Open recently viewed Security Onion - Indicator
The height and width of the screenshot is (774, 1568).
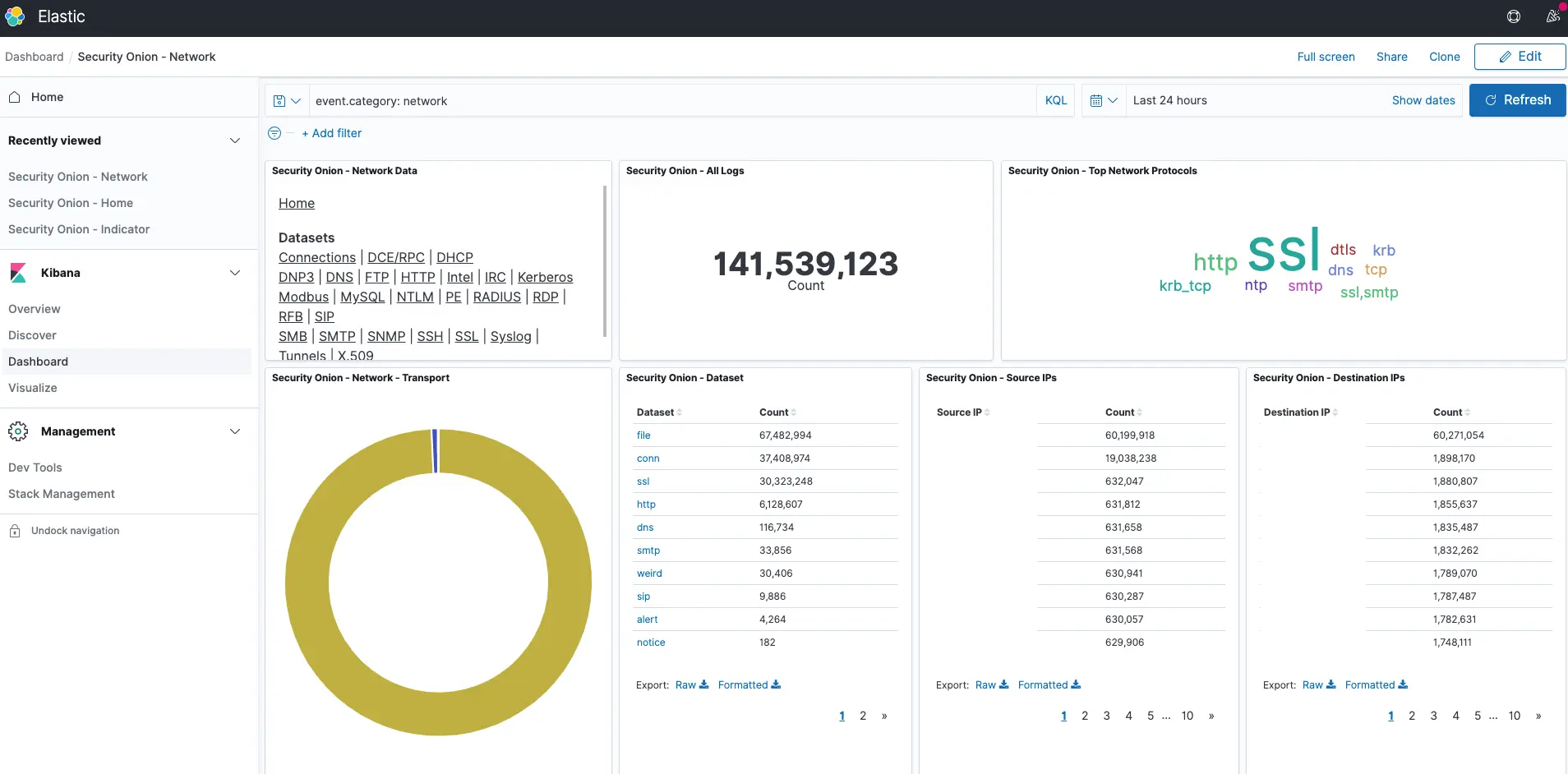tap(79, 229)
